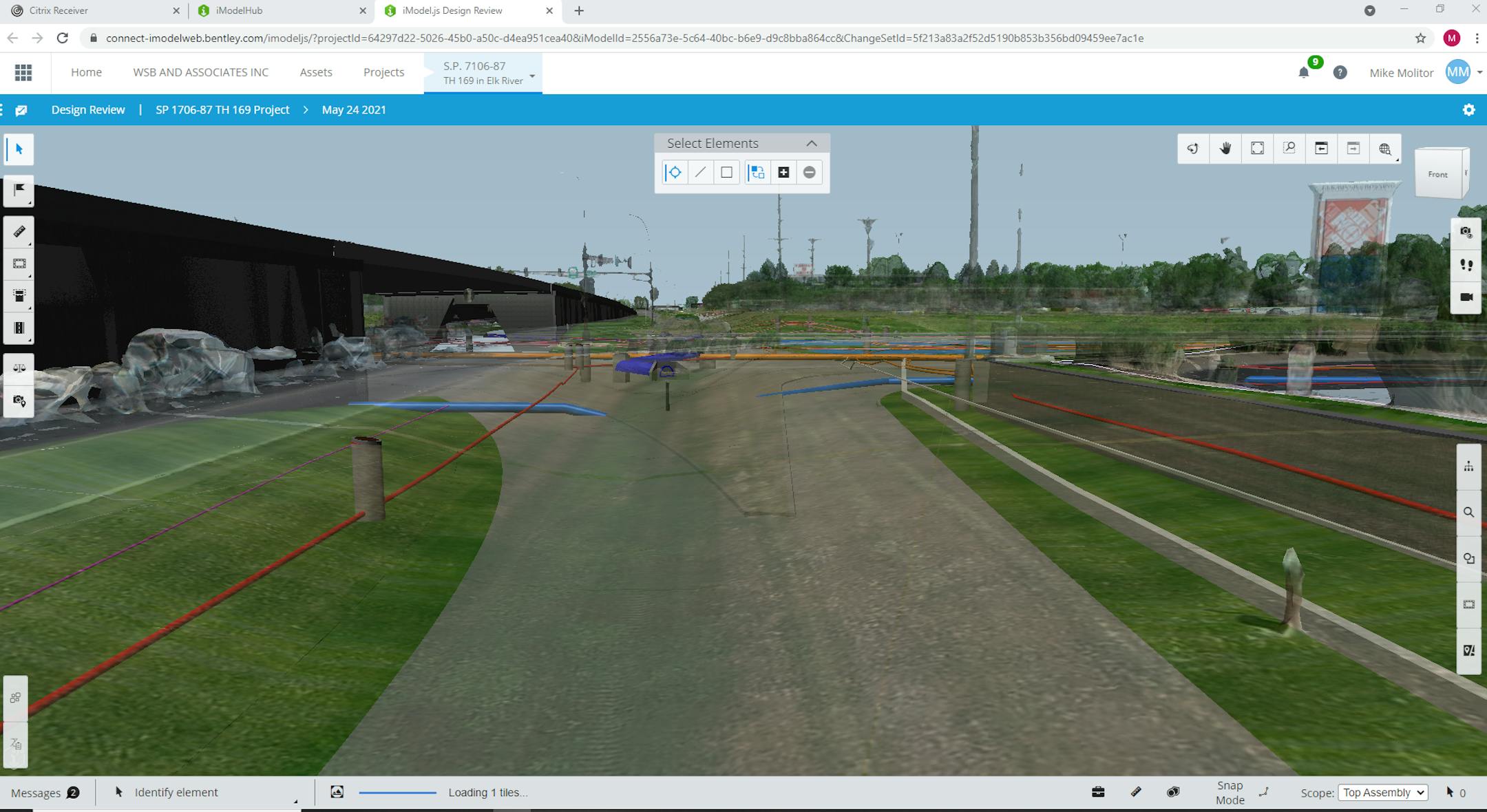The image size is (1487, 812).
Task: Activate the Pan hand tool
Action: point(1225,149)
